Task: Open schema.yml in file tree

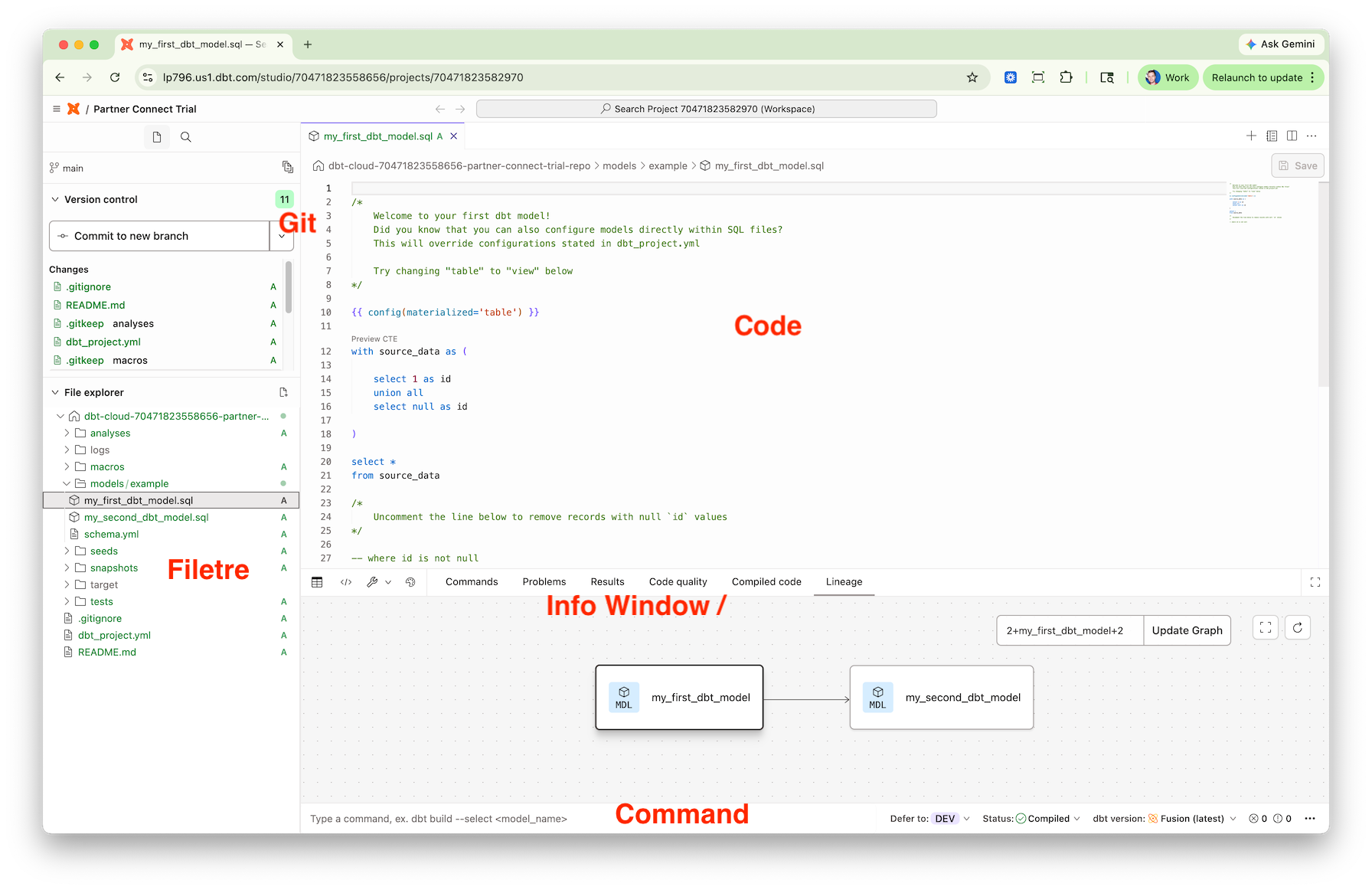Action: (x=112, y=534)
